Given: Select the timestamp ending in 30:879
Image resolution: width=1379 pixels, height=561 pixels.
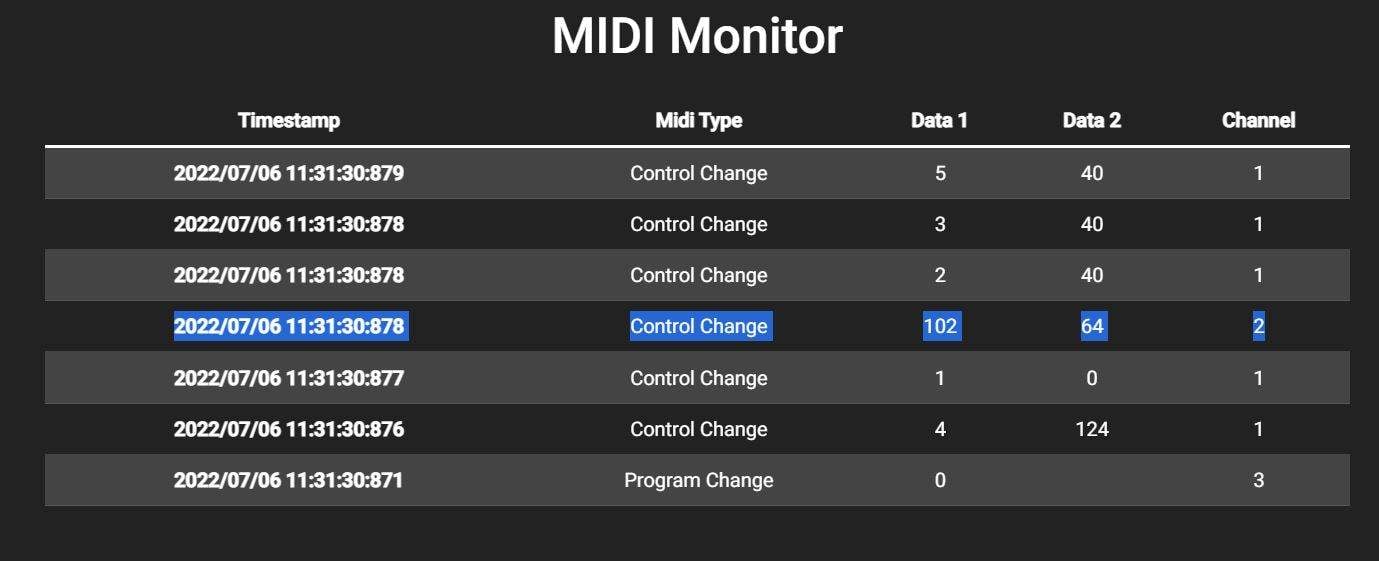Looking at the screenshot, I should coord(289,173).
